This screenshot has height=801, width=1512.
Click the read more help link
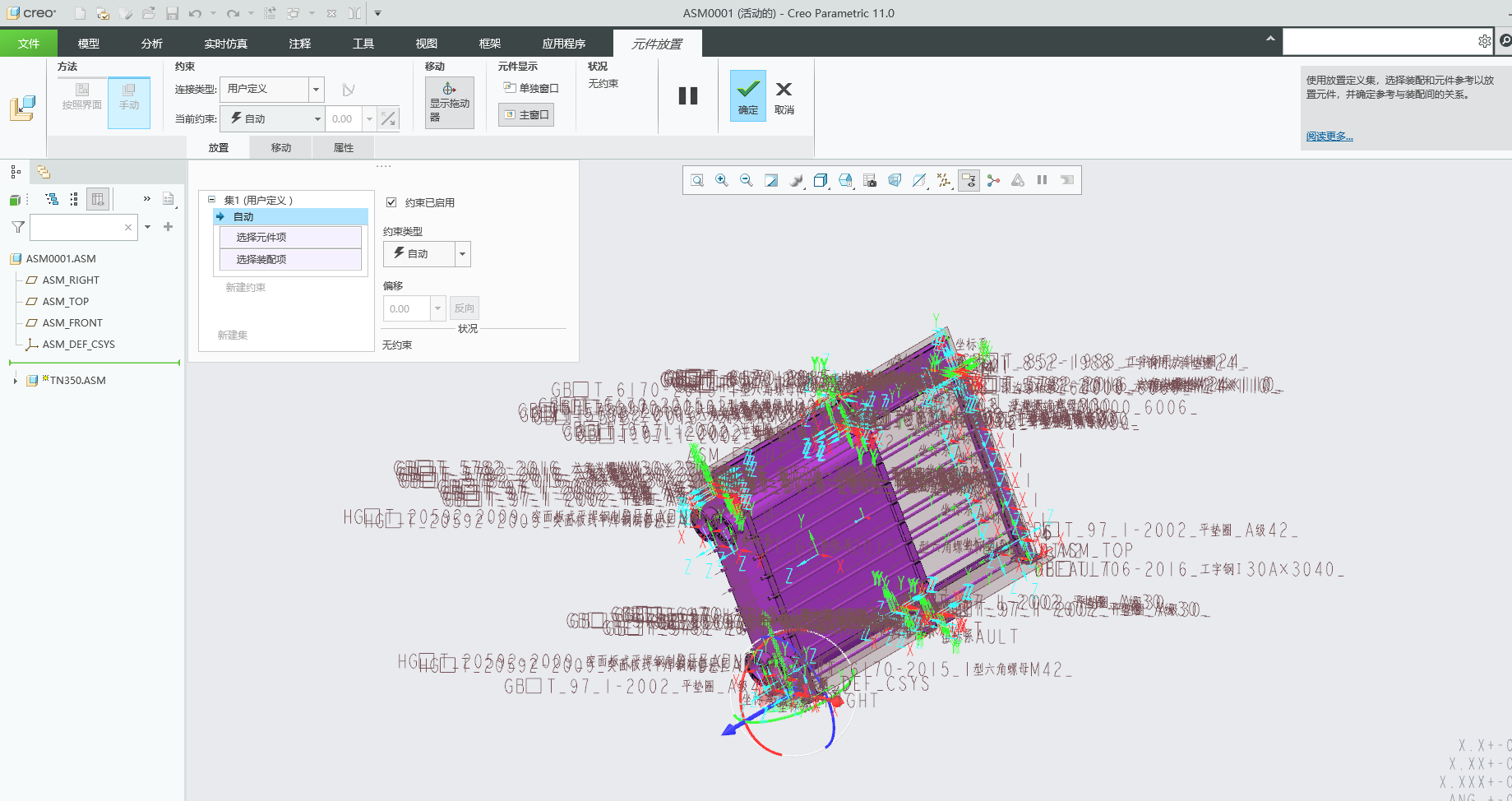pos(1329,137)
